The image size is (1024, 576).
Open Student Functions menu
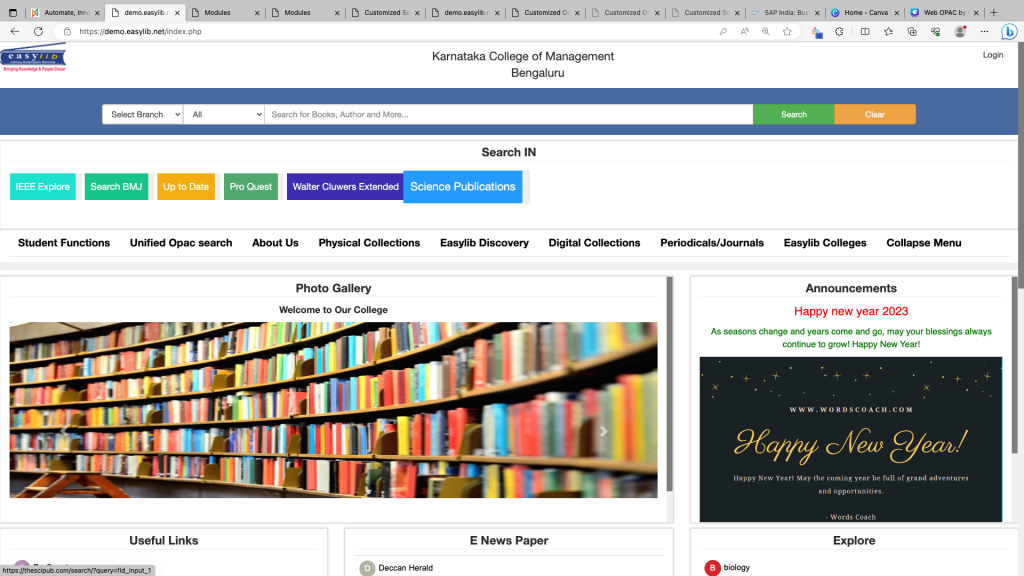pyautogui.click(x=64, y=243)
